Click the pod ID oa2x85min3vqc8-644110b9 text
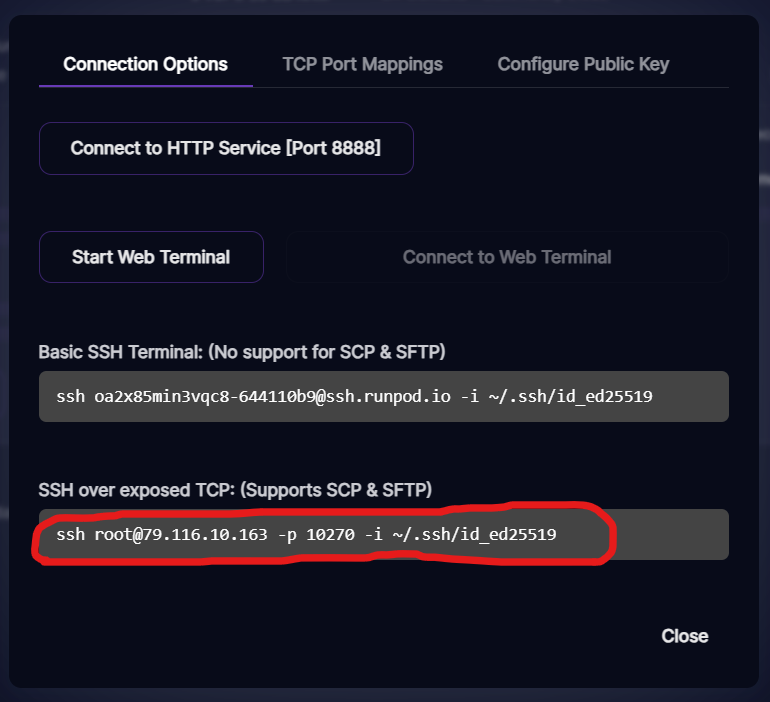Image resolution: width=770 pixels, height=702 pixels. tap(205, 396)
